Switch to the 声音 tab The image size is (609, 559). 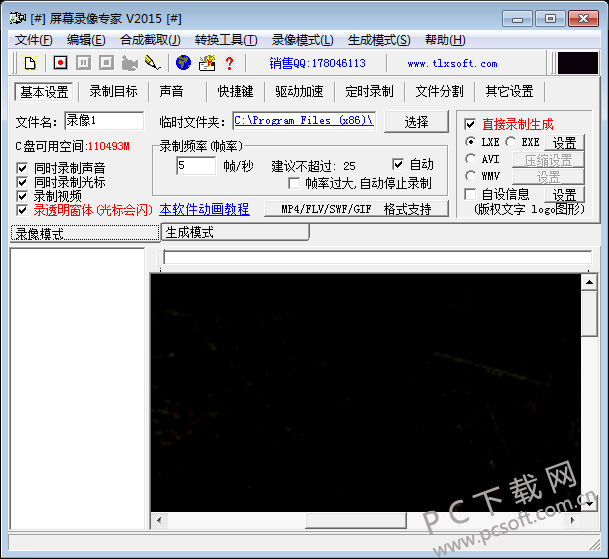pos(171,92)
